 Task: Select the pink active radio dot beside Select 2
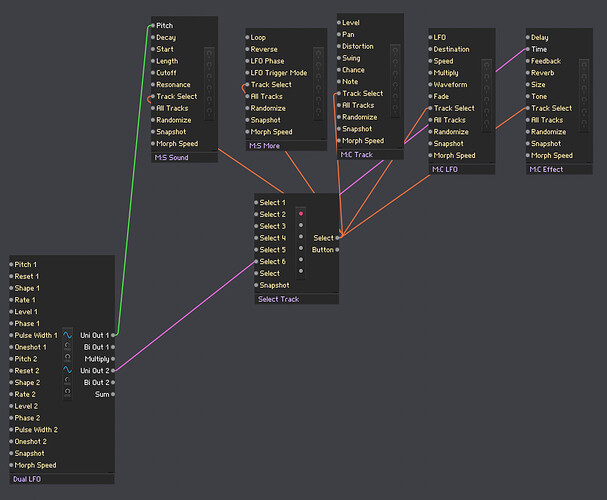pos(301,214)
